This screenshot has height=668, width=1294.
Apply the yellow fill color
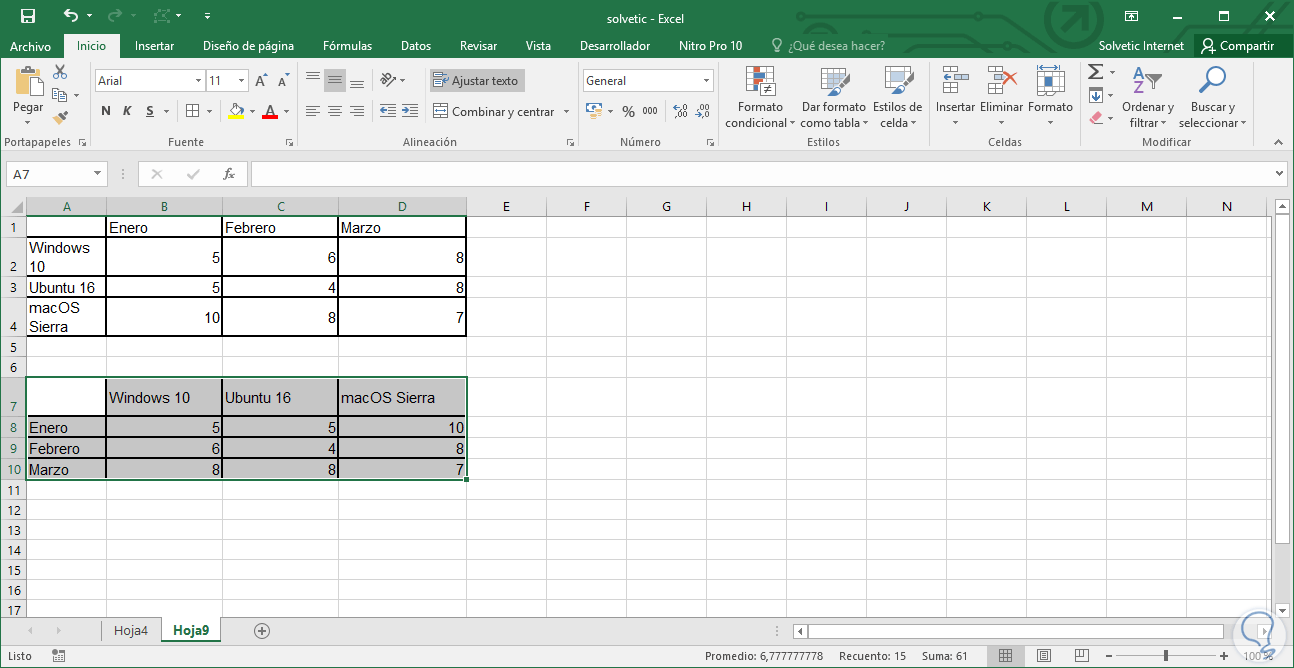pos(236,111)
